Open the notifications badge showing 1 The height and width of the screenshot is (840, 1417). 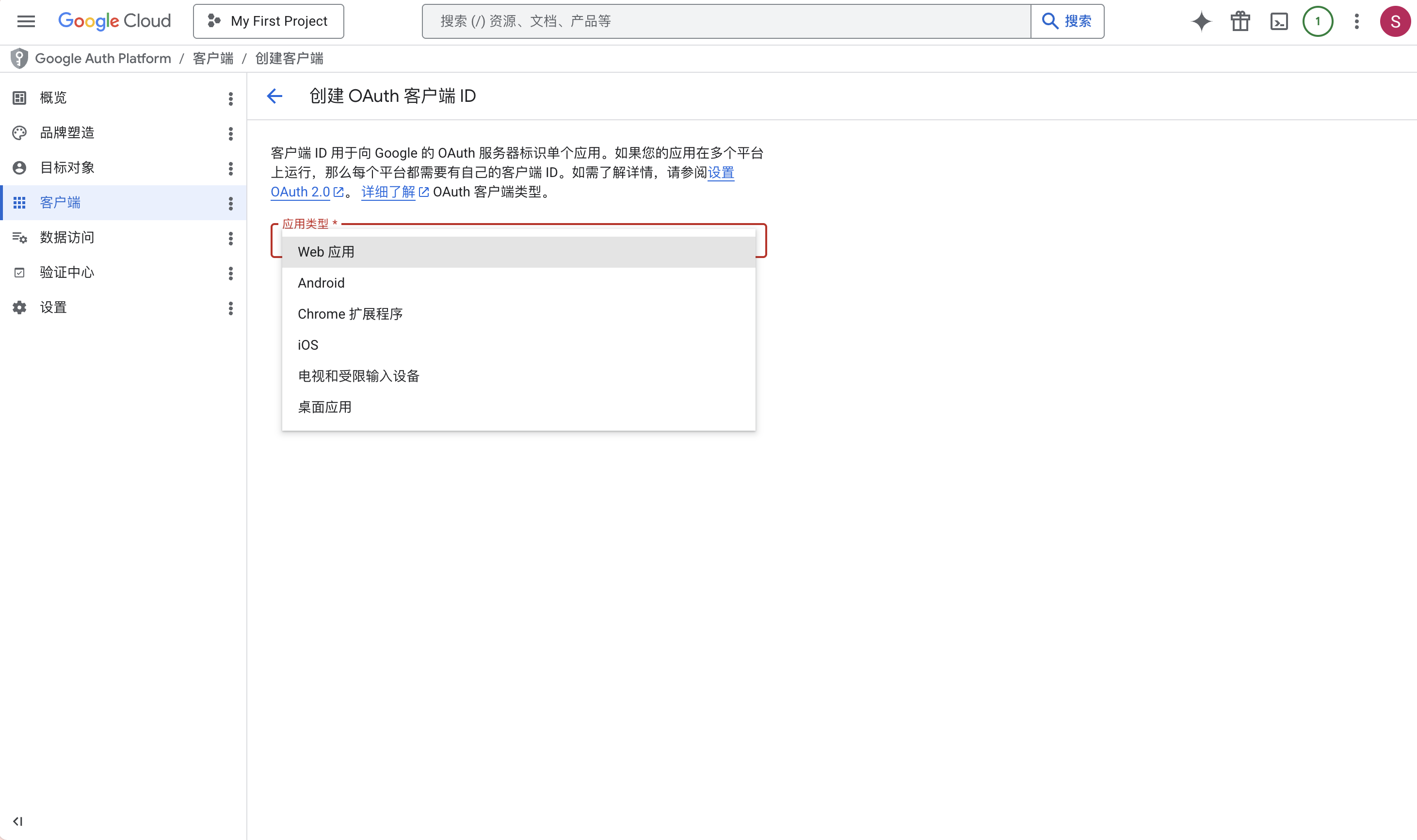(1318, 21)
